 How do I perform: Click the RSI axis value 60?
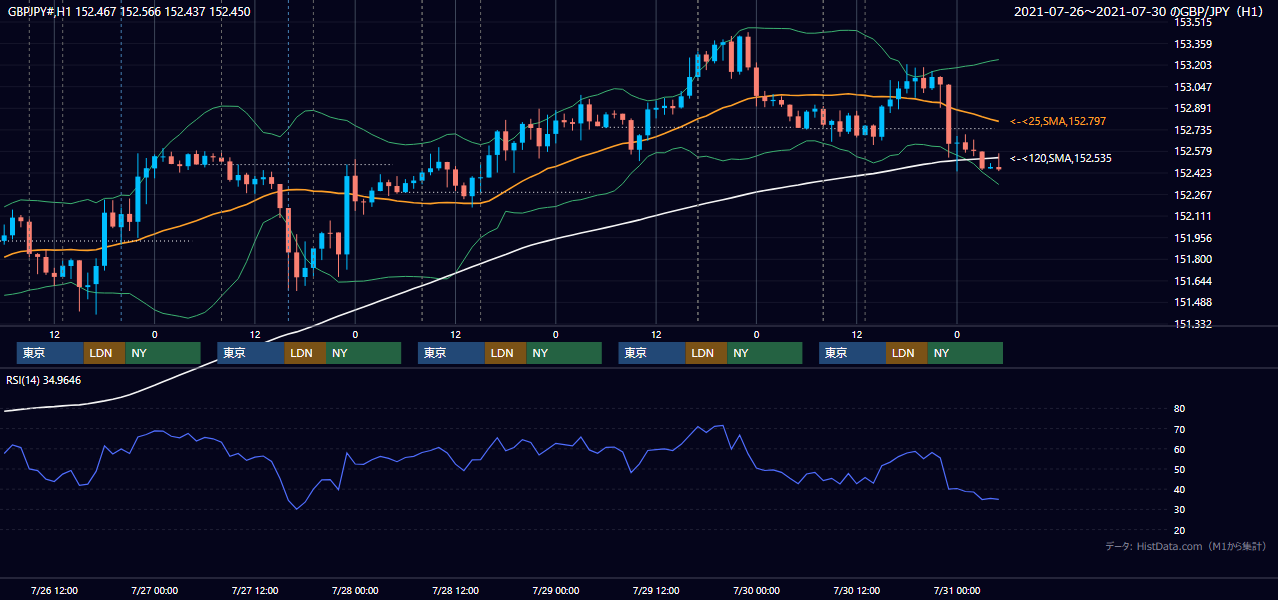[1180, 449]
